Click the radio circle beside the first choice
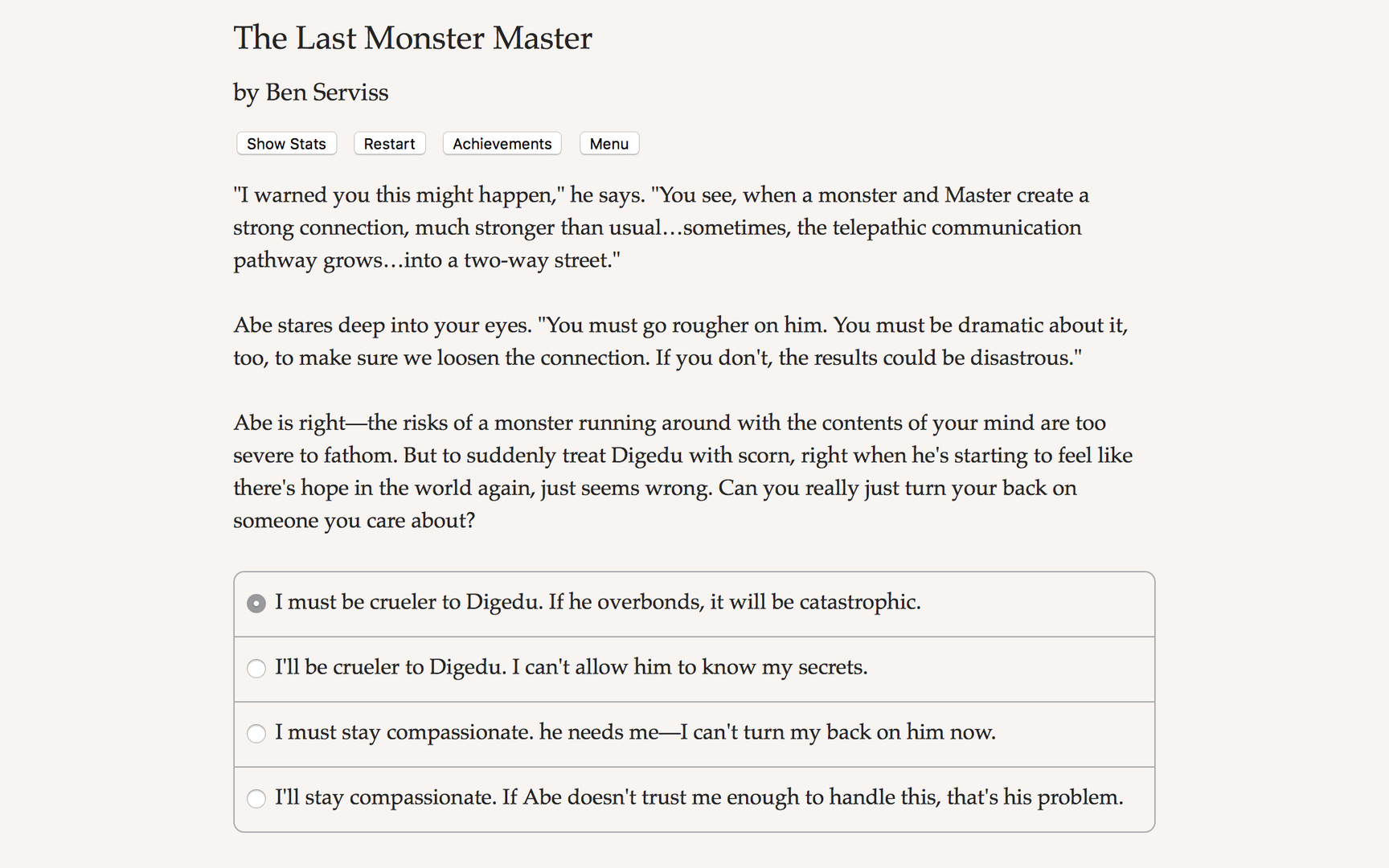The width and height of the screenshot is (1389, 868). click(x=256, y=602)
